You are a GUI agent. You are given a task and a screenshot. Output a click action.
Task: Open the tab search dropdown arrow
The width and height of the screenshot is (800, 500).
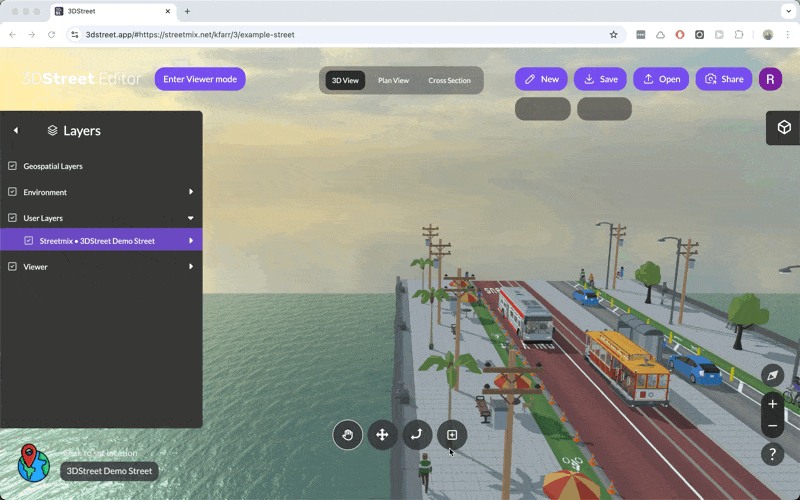(x=788, y=11)
